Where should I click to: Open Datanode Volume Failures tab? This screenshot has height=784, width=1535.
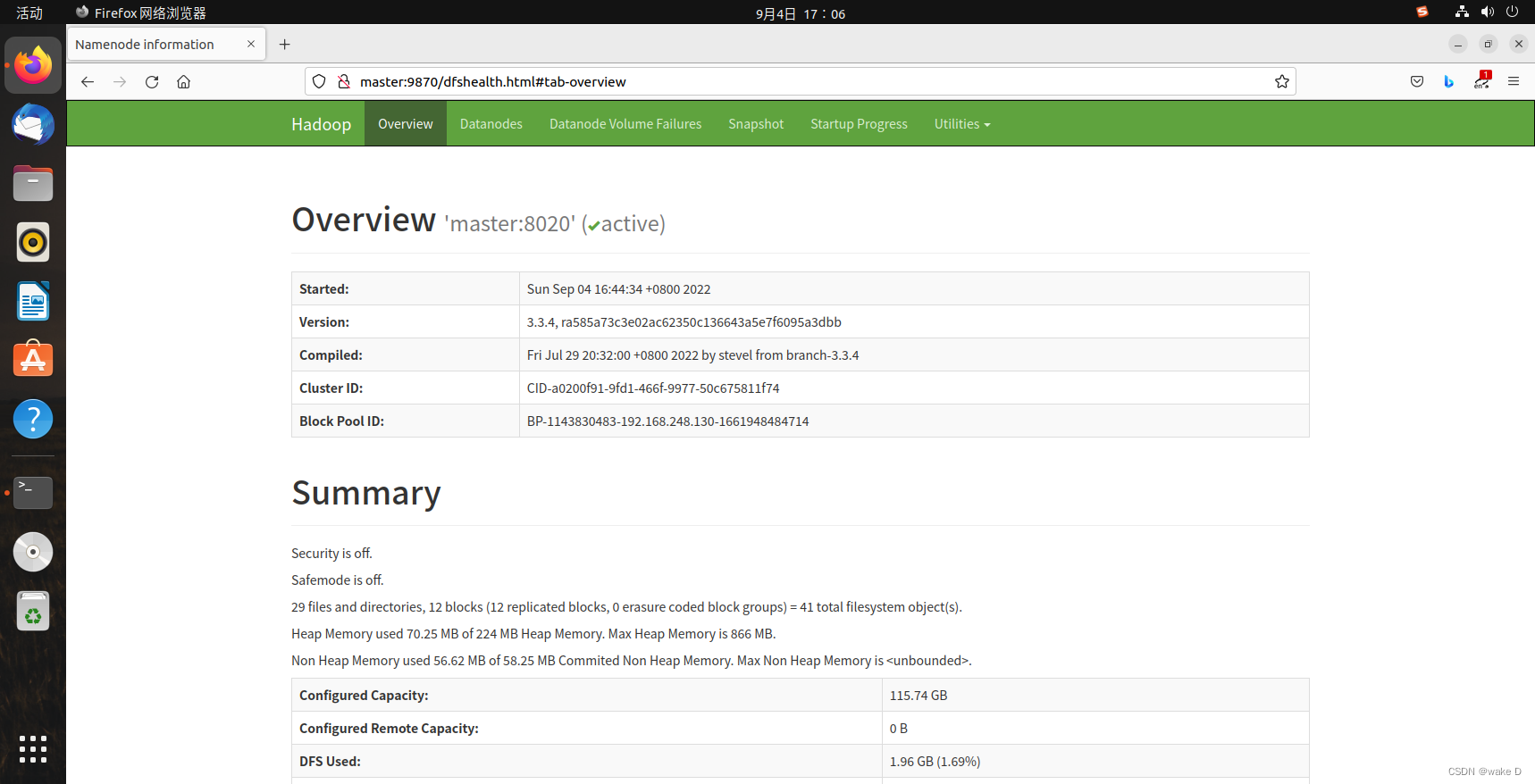tap(625, 124)
